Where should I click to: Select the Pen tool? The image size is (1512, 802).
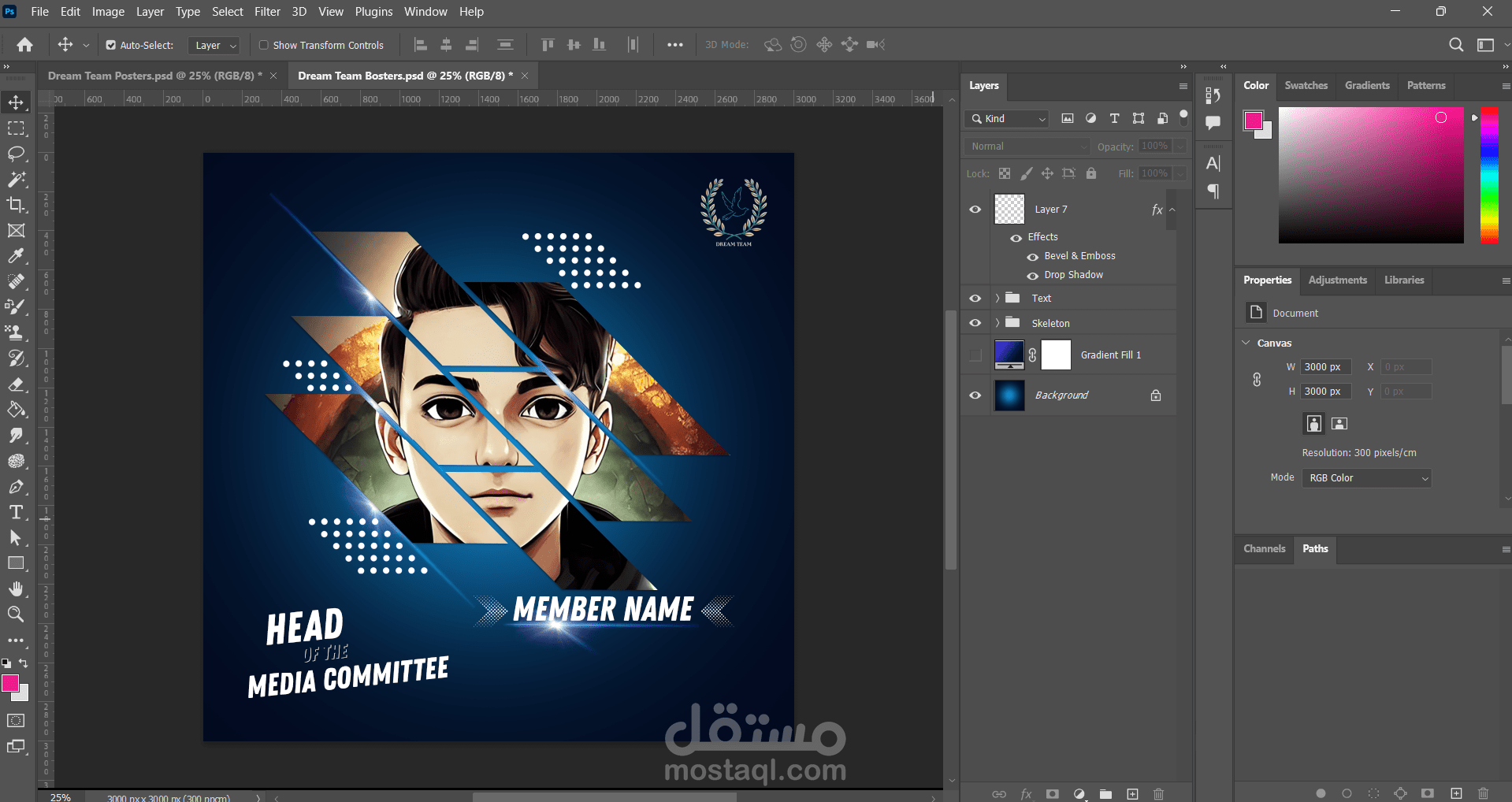click(16, 487)
